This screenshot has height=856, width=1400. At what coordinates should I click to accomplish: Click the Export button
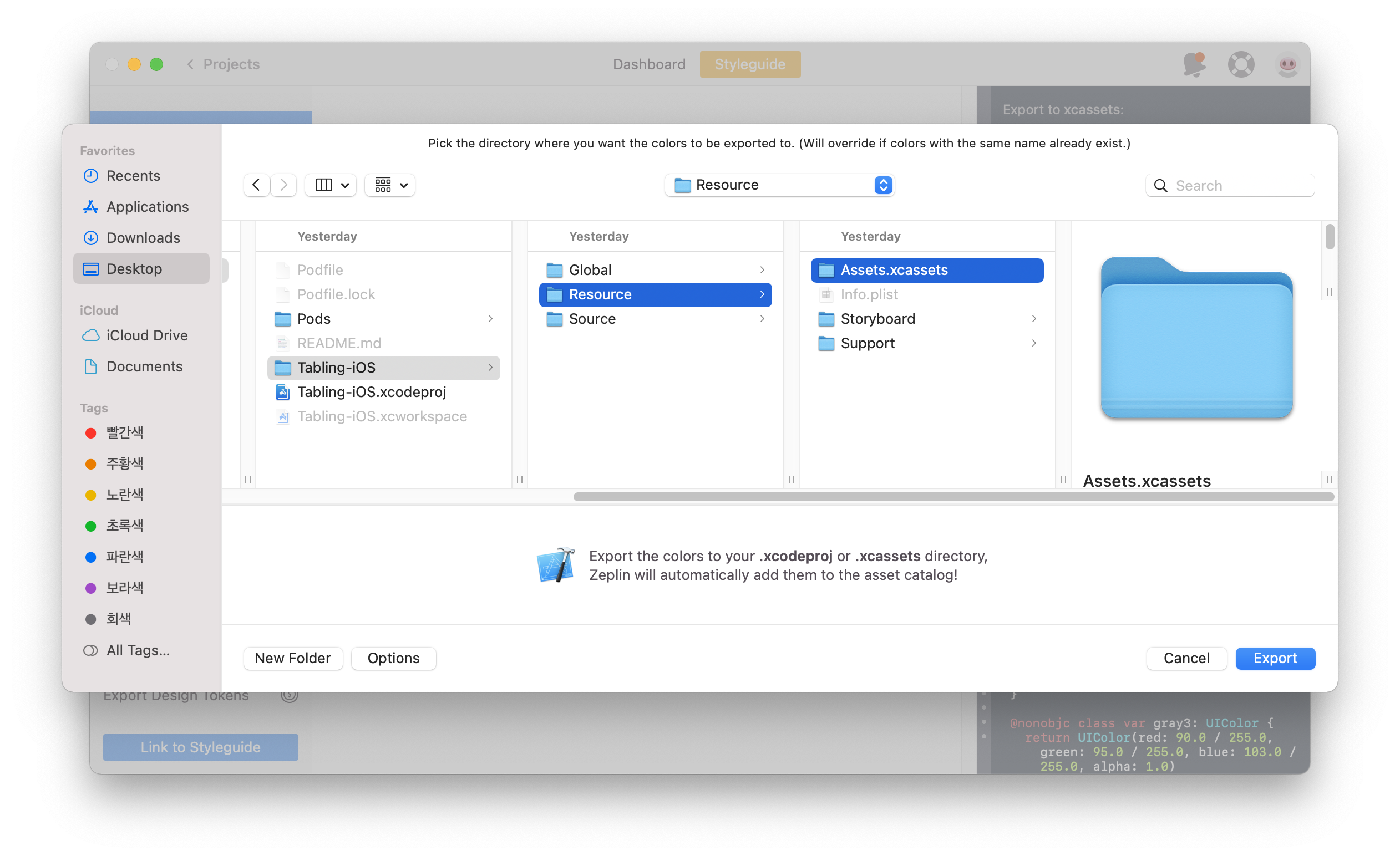[x=1275, y=658]
